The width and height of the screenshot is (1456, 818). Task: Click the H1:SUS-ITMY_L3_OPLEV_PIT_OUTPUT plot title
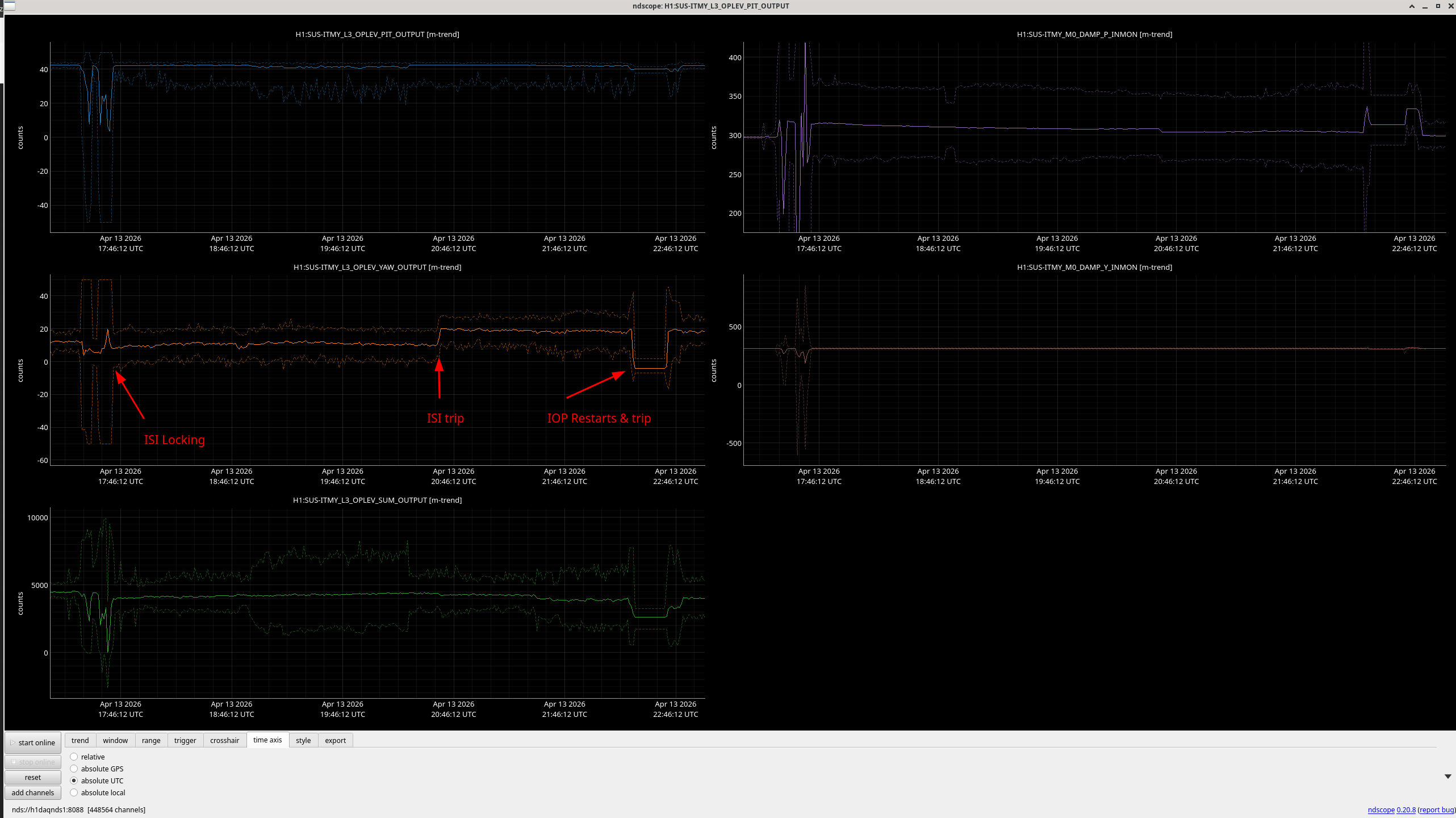click(x=377, y=34)
